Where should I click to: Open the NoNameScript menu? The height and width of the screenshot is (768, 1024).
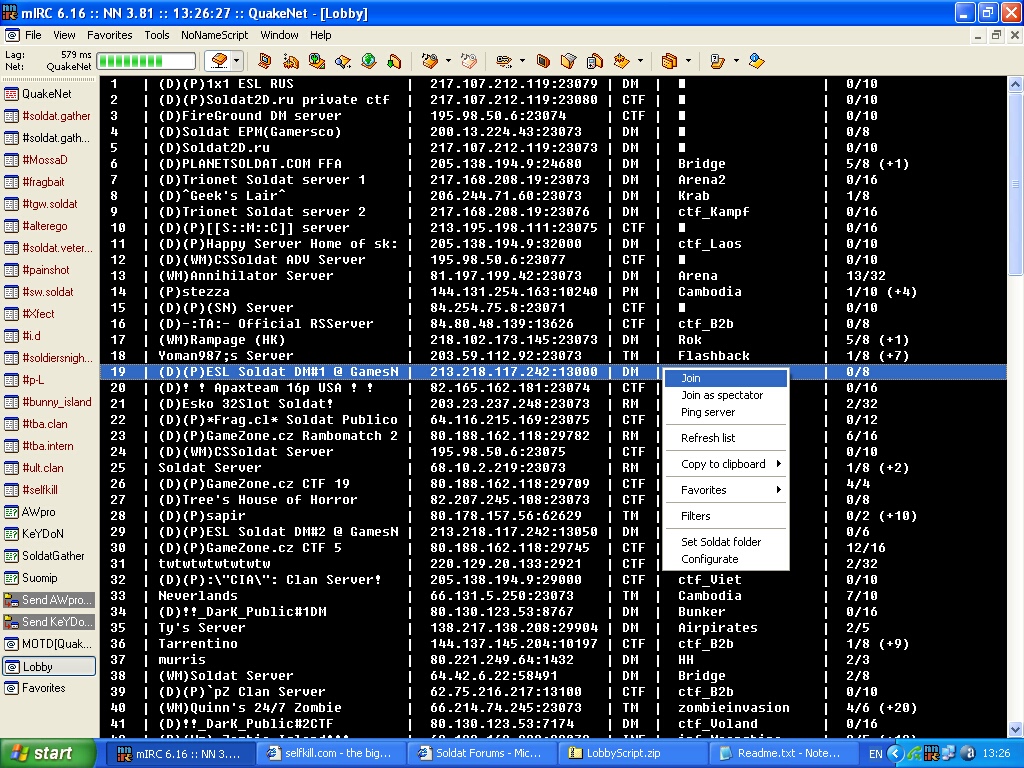214,35
